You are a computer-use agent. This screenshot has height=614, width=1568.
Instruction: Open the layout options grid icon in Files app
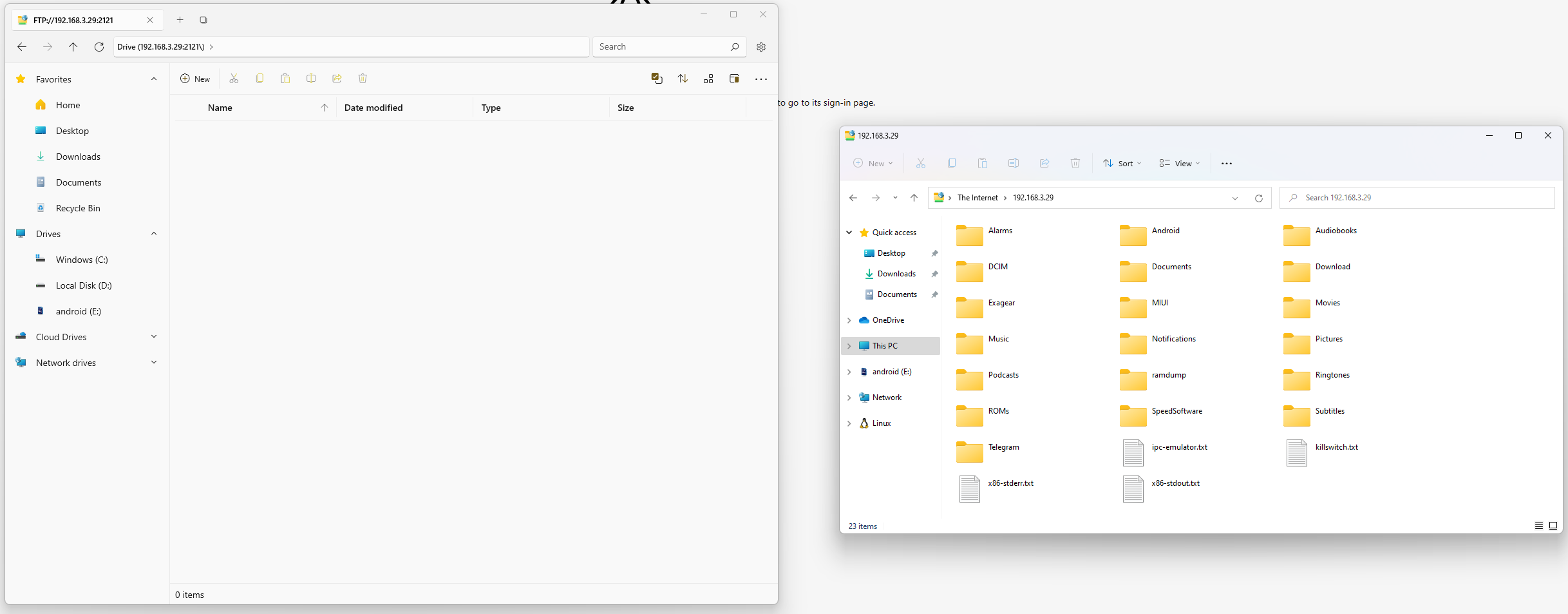pos(708,79)
